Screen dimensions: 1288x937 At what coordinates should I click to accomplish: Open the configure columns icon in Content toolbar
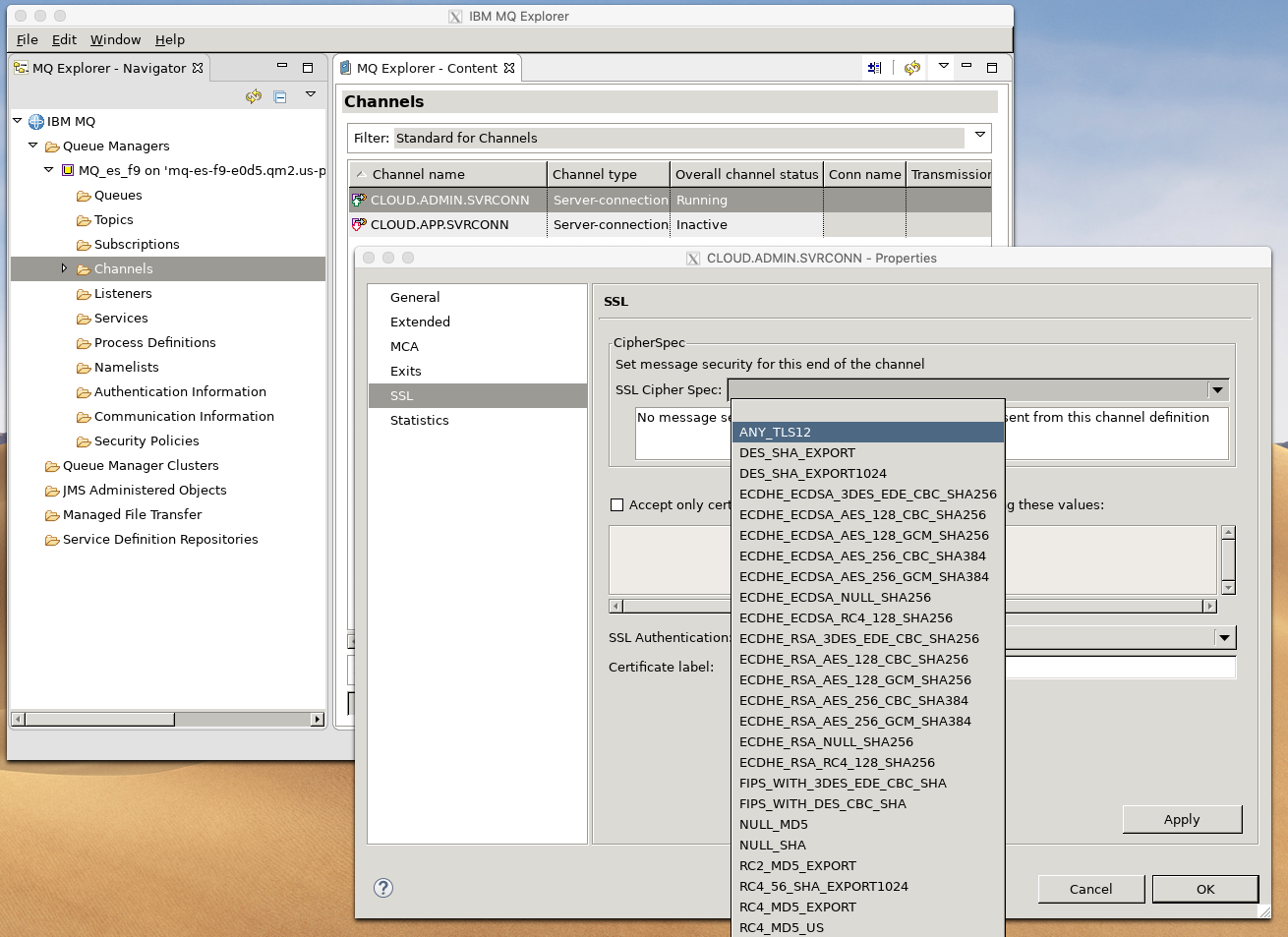point(874,67)
